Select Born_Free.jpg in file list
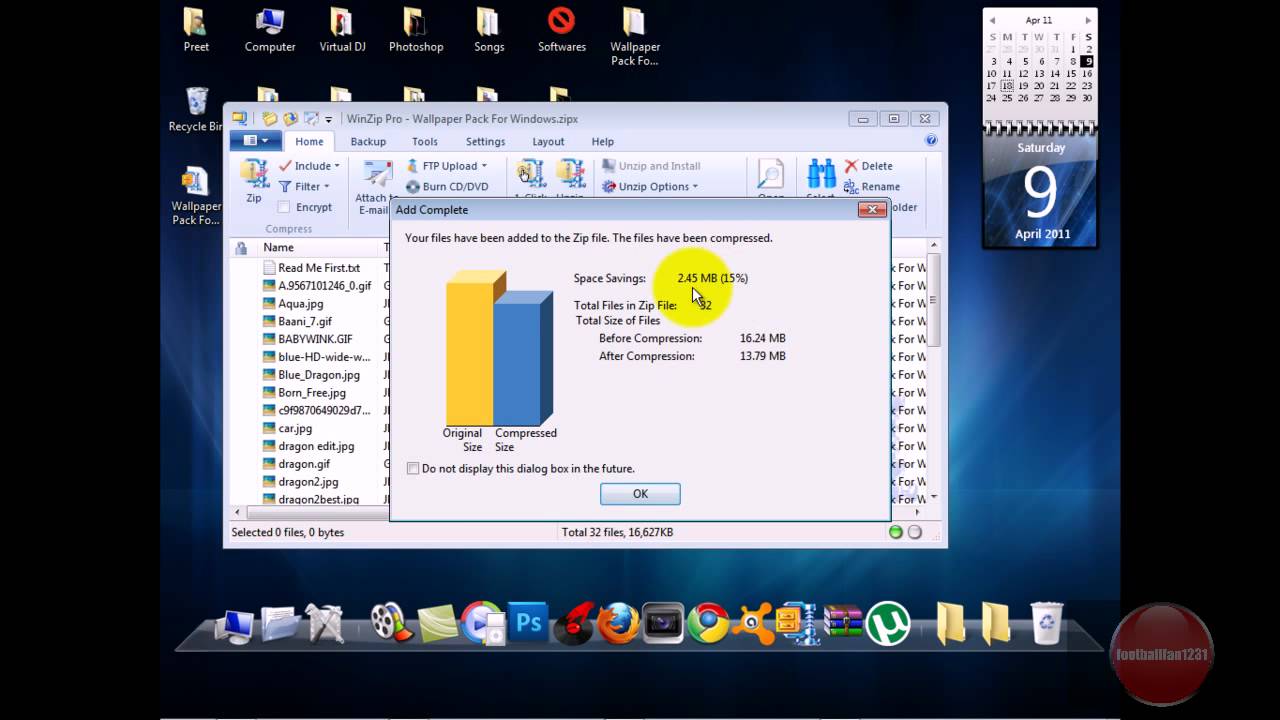 pyautogui.click(x=312, y=393)
